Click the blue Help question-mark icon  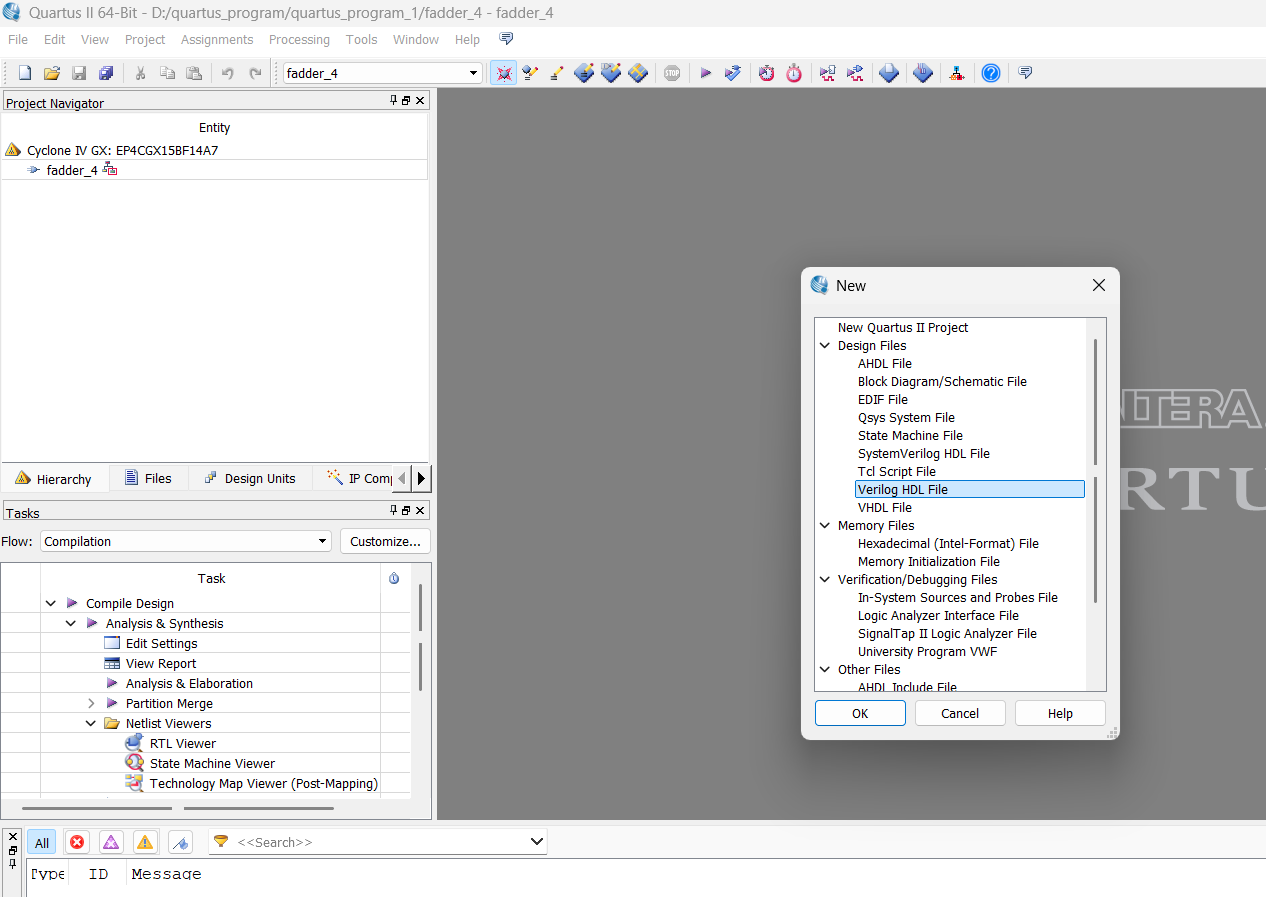[x=991, y=73]
